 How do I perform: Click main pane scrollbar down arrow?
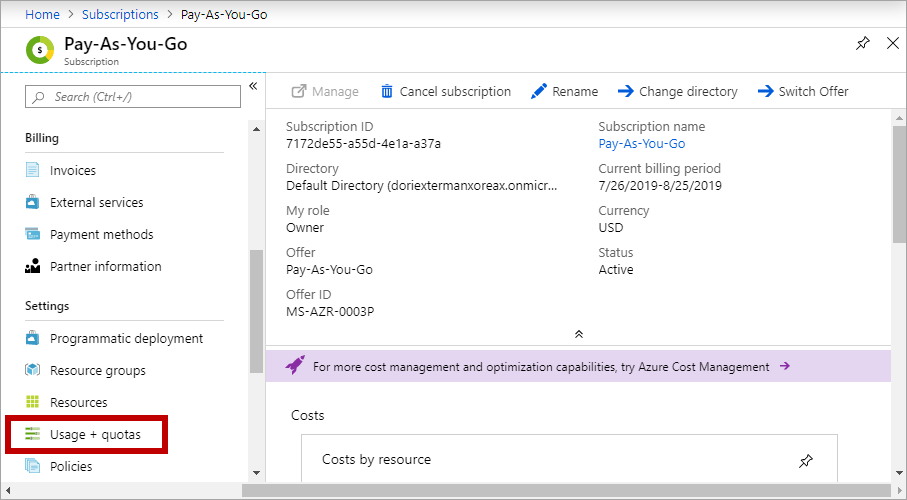click(x=899, y=473)
